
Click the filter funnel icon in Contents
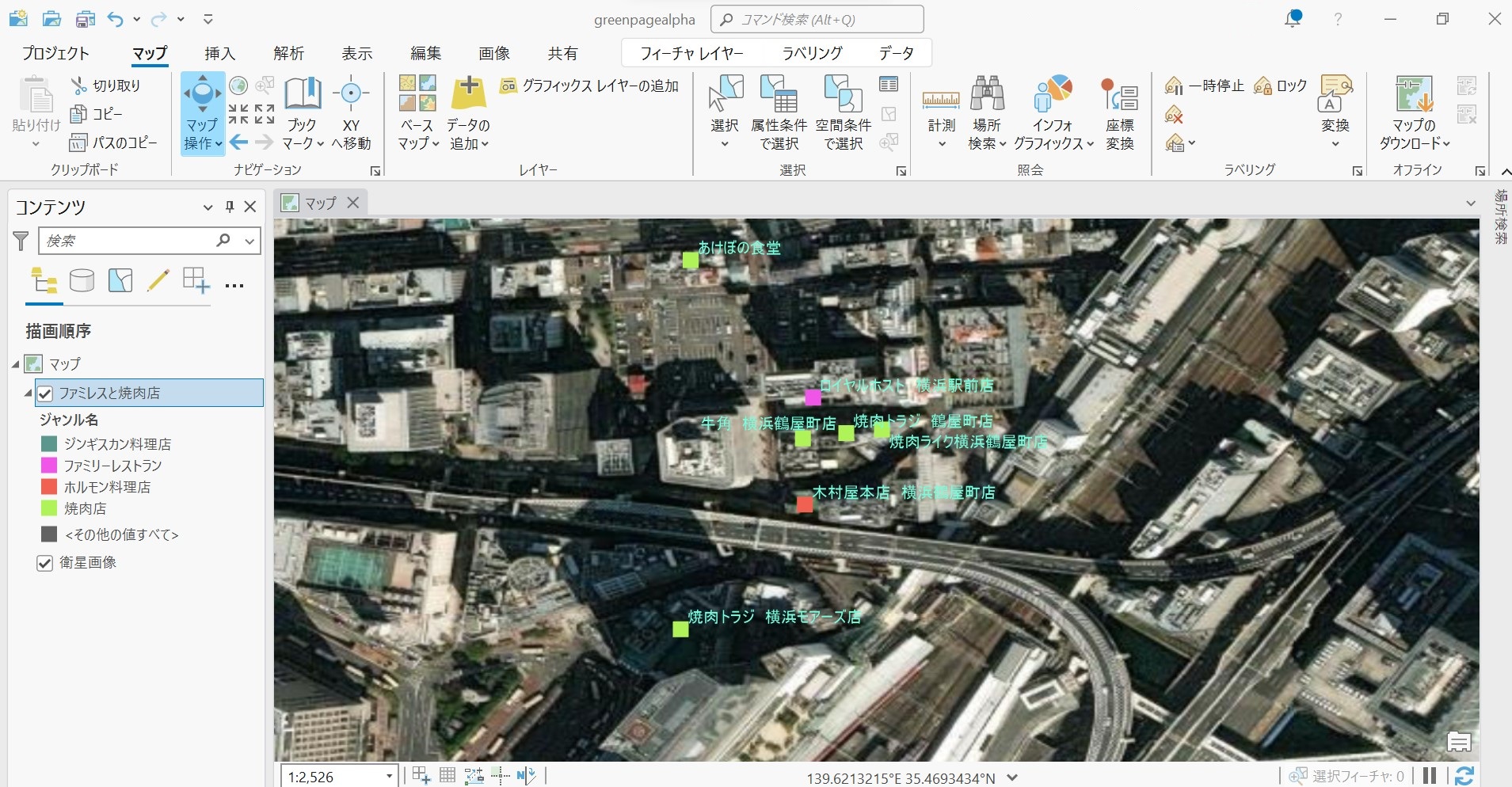(x=21, y=241)
